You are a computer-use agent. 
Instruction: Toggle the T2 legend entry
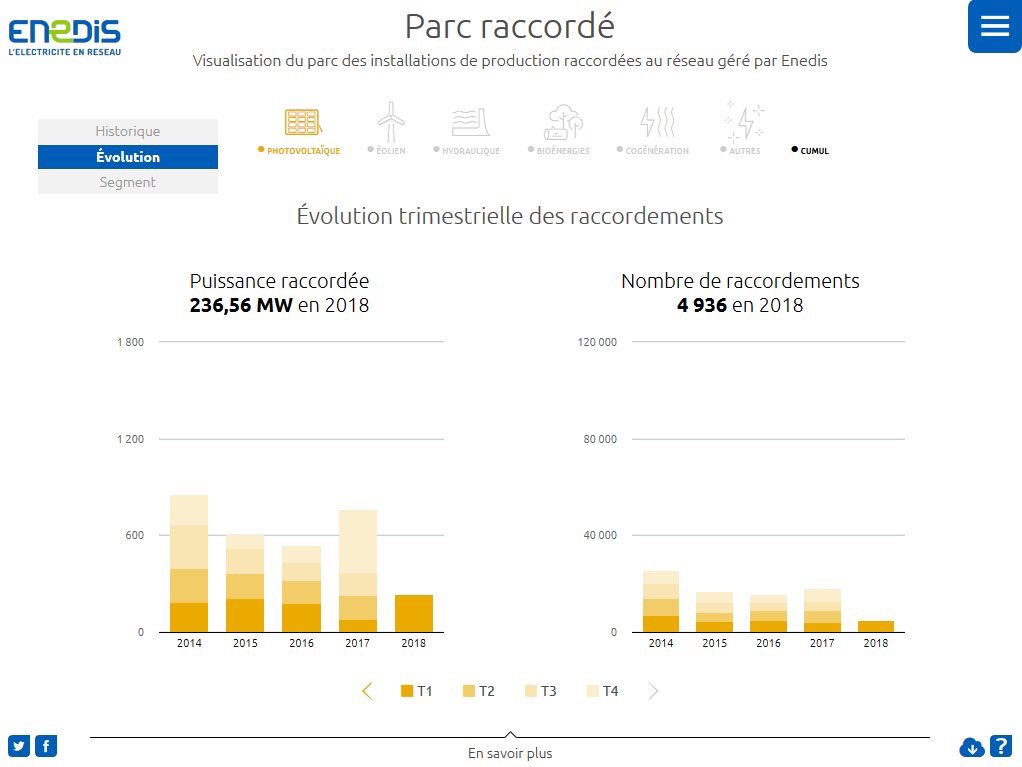(x=478, y=691)
